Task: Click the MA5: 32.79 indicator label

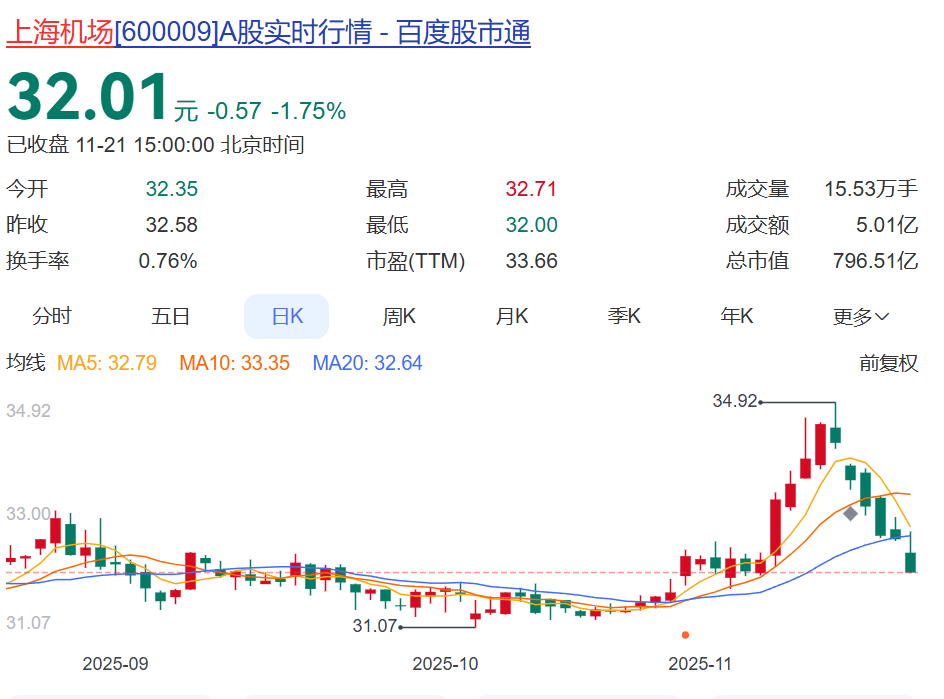Action: pos(107,363)
